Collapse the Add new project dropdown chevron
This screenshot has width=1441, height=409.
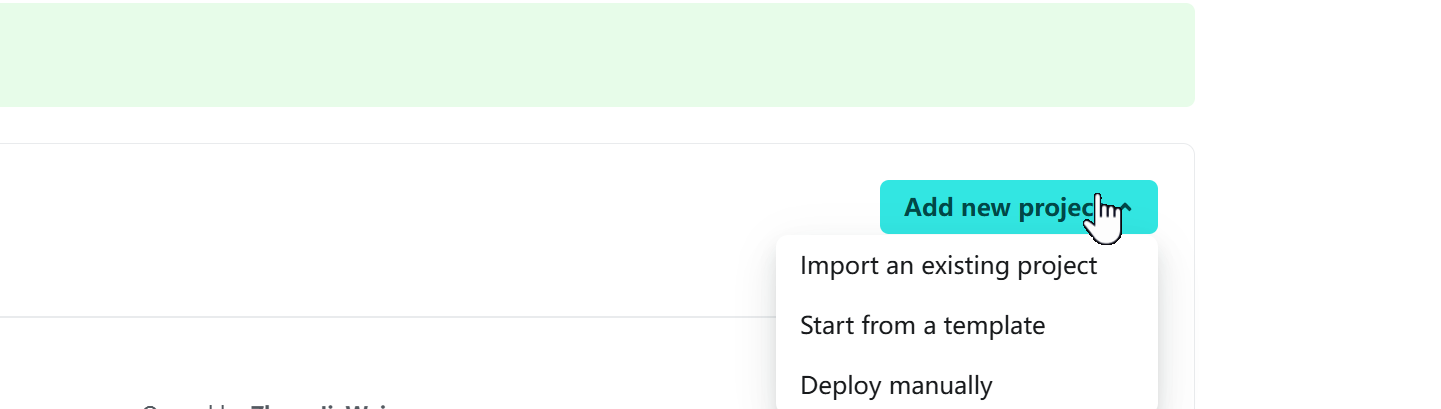pyautogui.click(x=1127, y=207)
